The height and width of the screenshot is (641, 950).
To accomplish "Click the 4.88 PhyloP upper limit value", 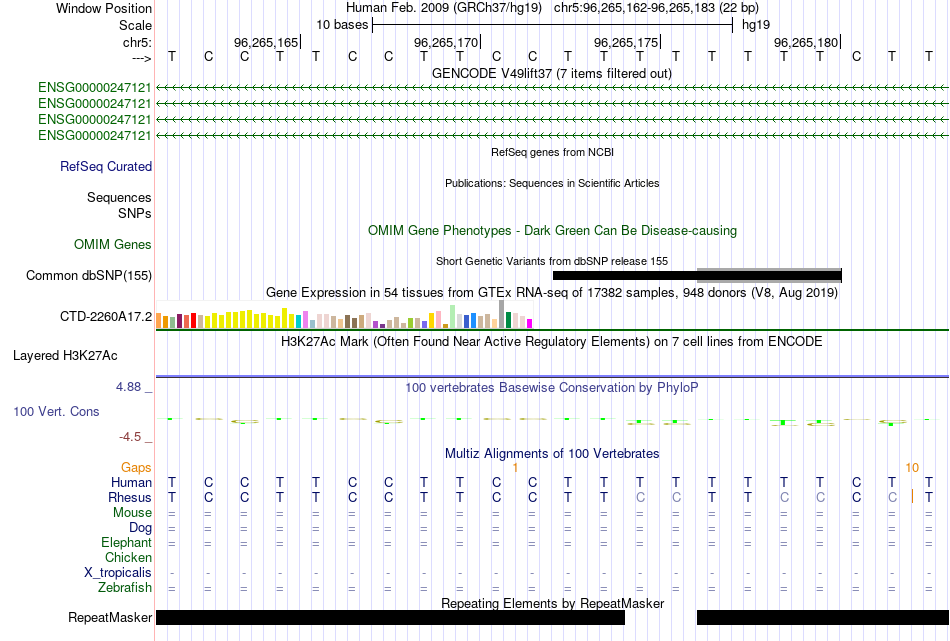I will coord(128,387).
